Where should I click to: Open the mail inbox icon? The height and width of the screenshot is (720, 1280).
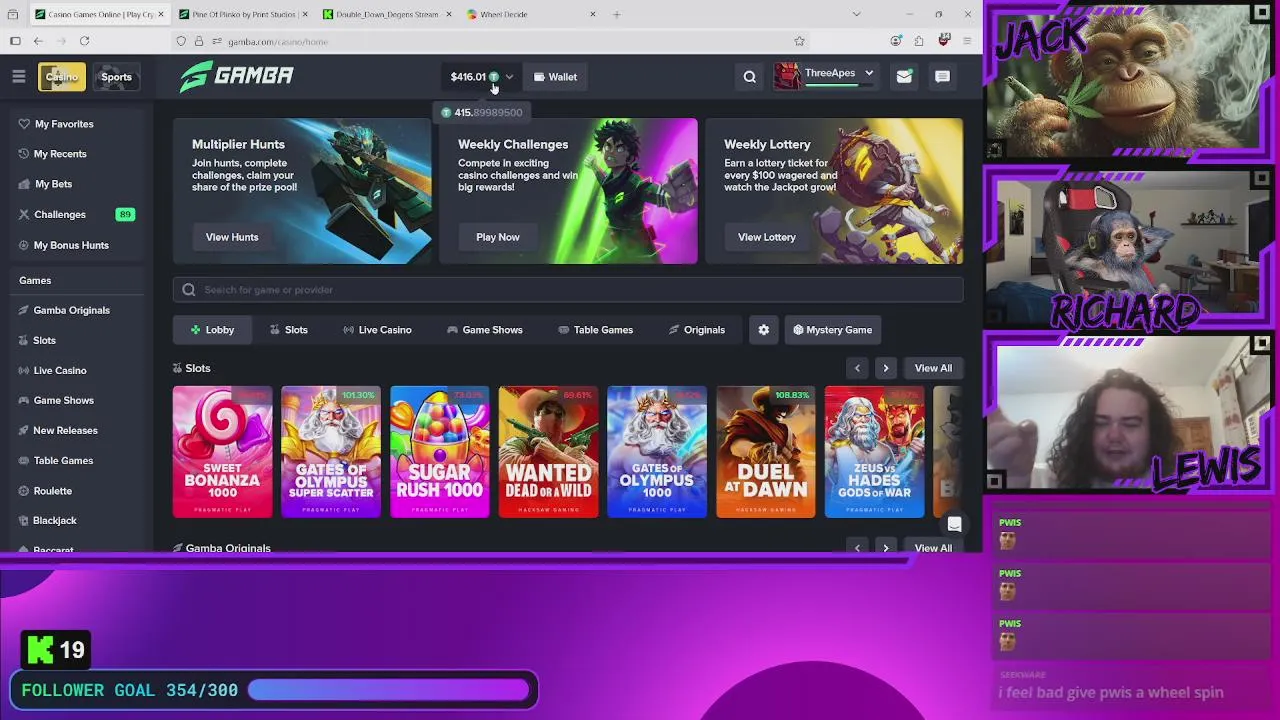point(904,77)
